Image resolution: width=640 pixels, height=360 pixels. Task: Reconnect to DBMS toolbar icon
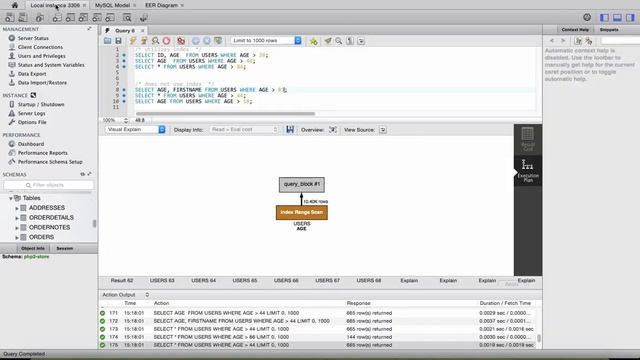[144, 18]
